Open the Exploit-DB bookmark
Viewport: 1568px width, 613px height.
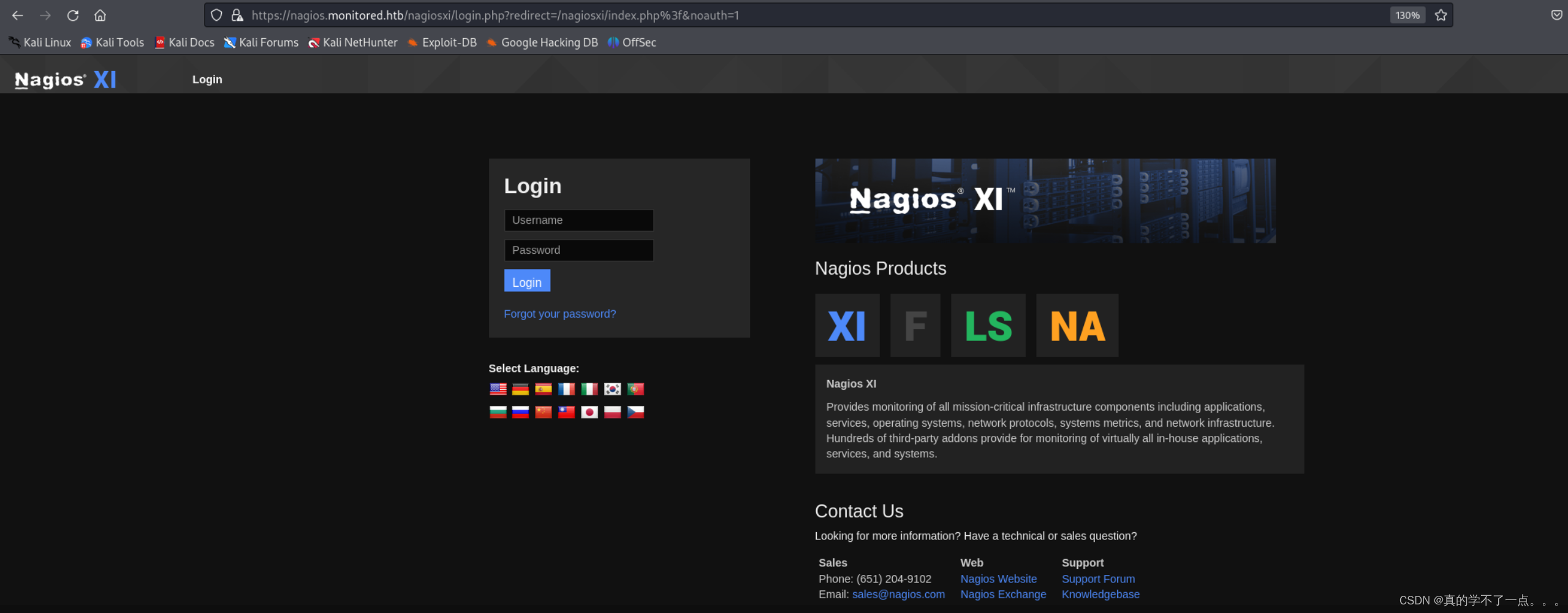[x=442, y=42]
